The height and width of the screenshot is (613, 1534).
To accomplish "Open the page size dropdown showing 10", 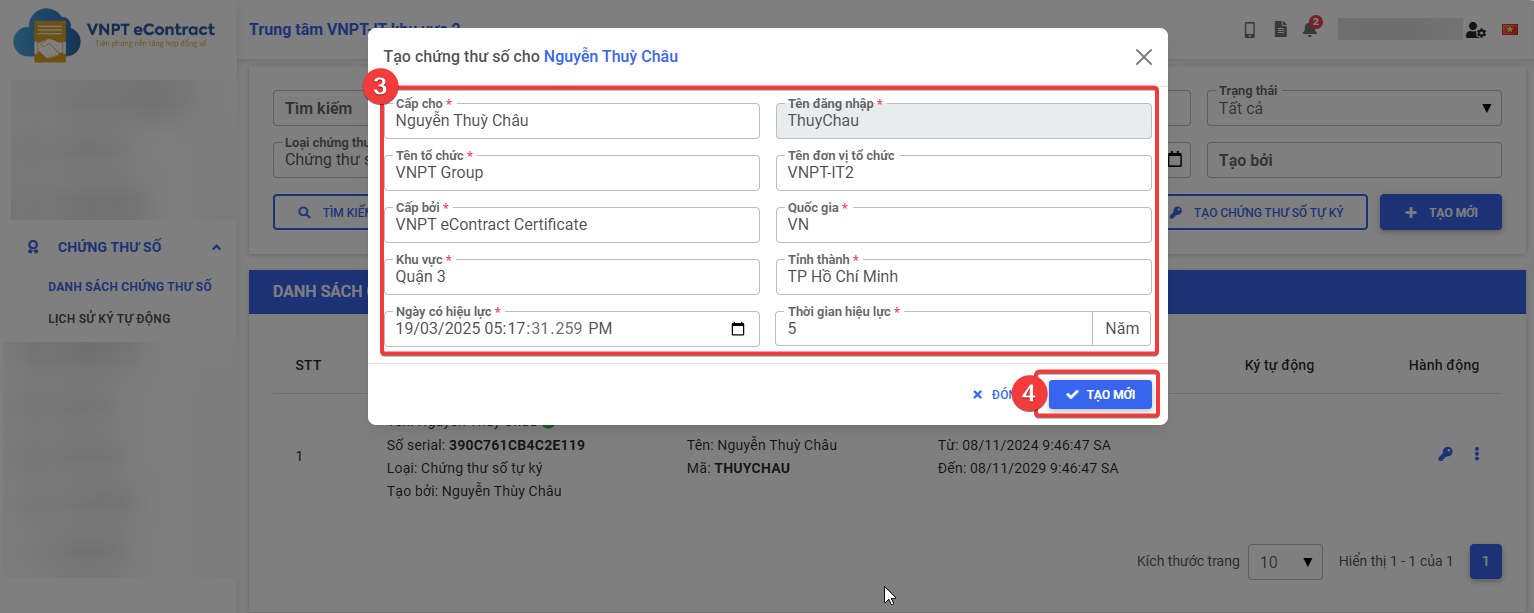I will (x=1285, y=562).
